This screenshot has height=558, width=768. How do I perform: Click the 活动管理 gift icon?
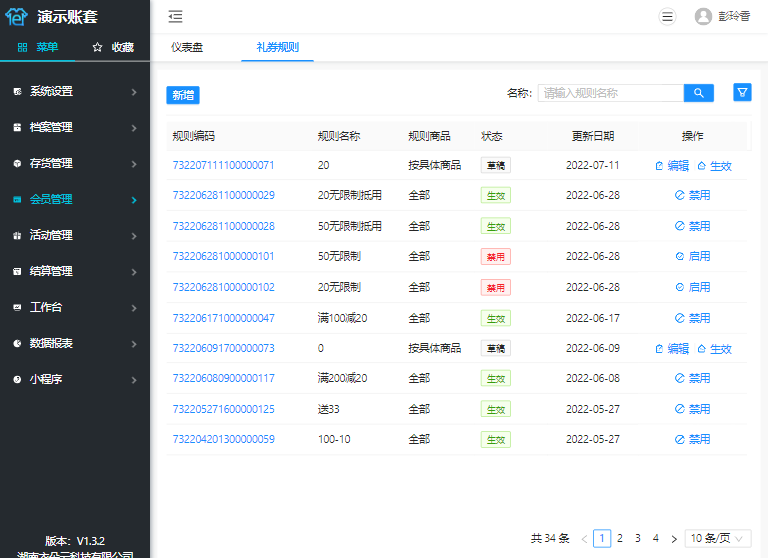click(18, 236)
